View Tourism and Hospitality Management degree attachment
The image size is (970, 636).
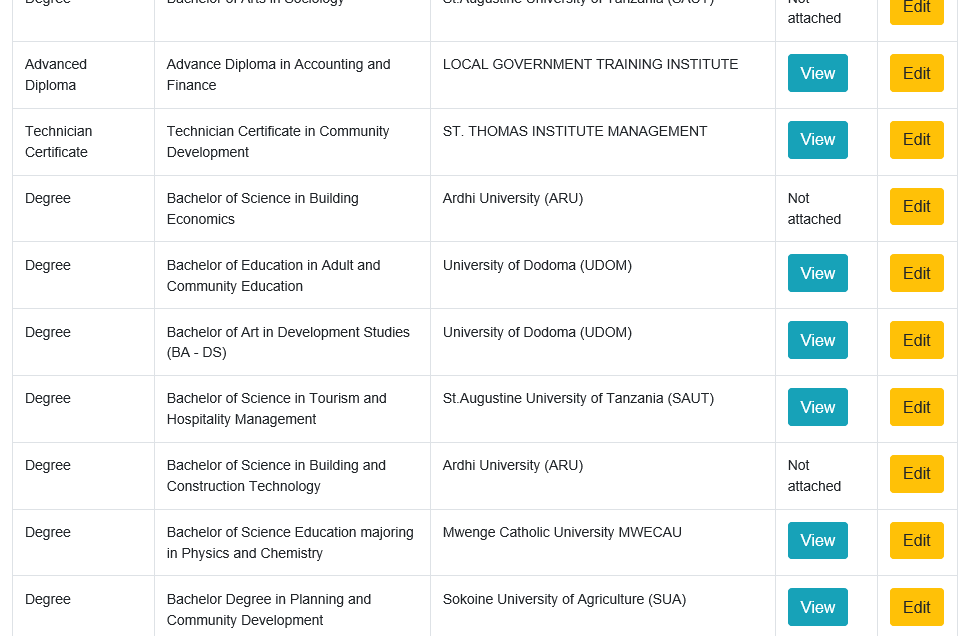coord(817,407)
